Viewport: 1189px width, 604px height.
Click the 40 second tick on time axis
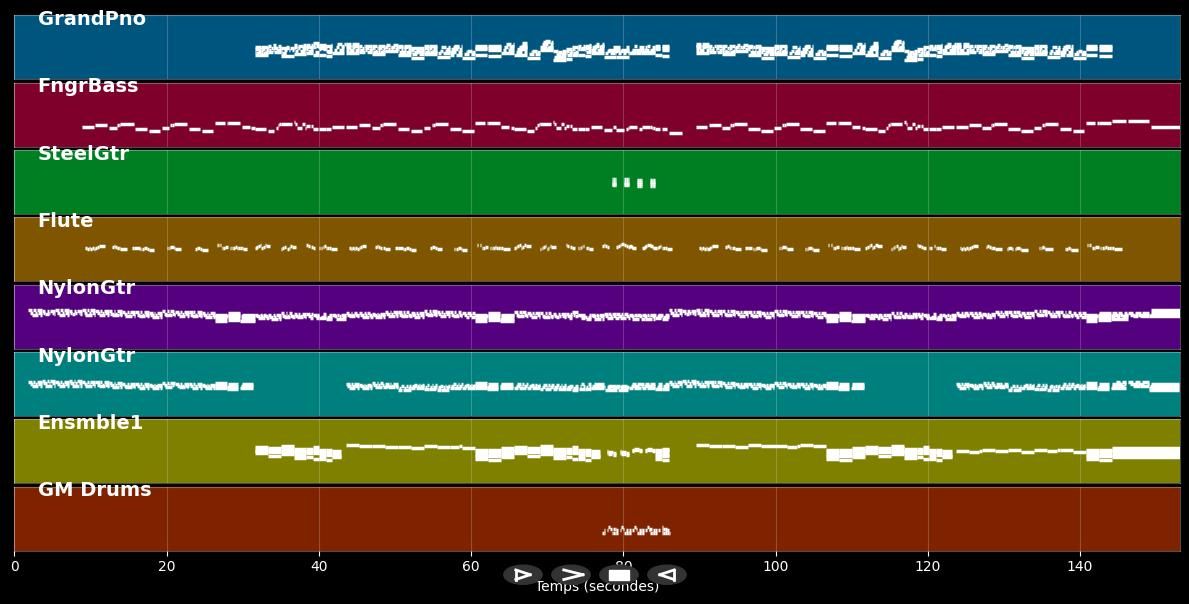[319, 567]
